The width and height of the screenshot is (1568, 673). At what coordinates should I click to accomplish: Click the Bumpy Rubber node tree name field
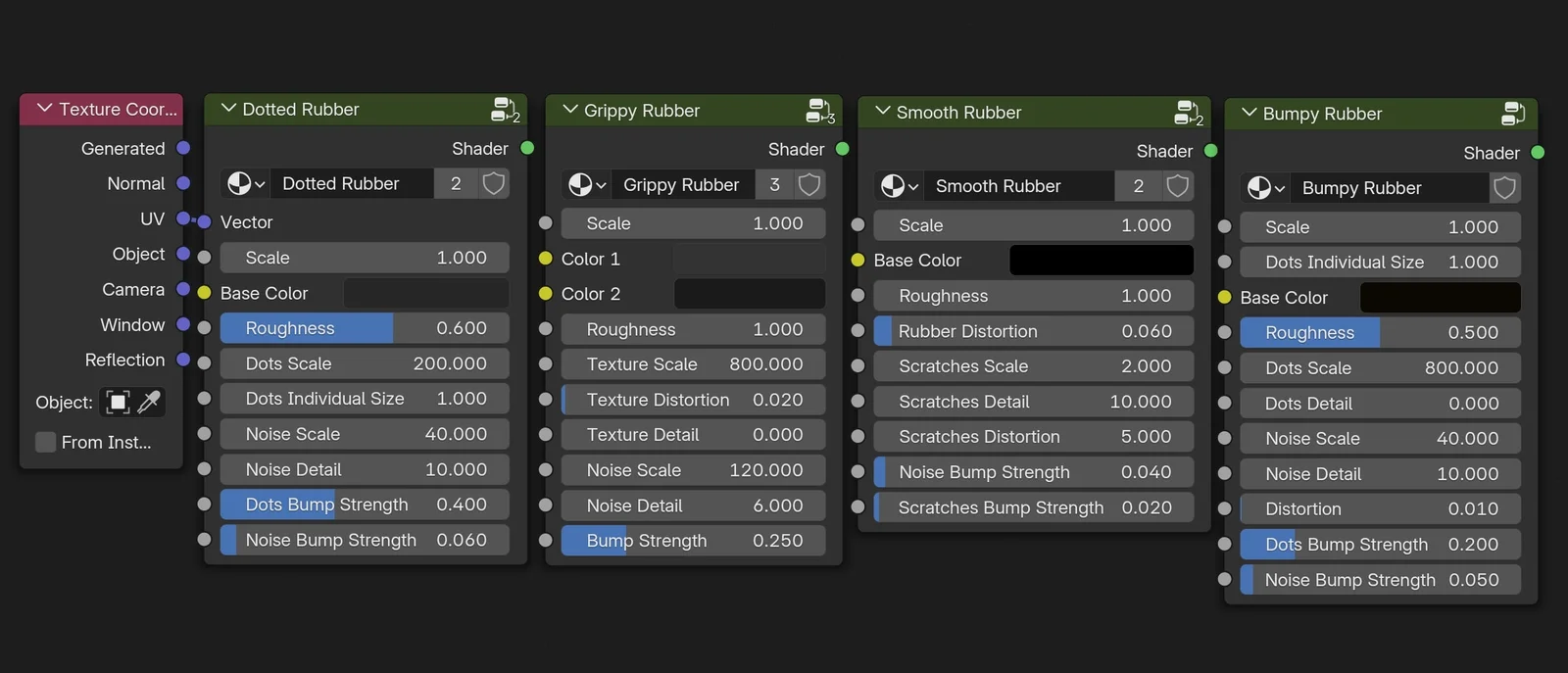point(1390,188)
